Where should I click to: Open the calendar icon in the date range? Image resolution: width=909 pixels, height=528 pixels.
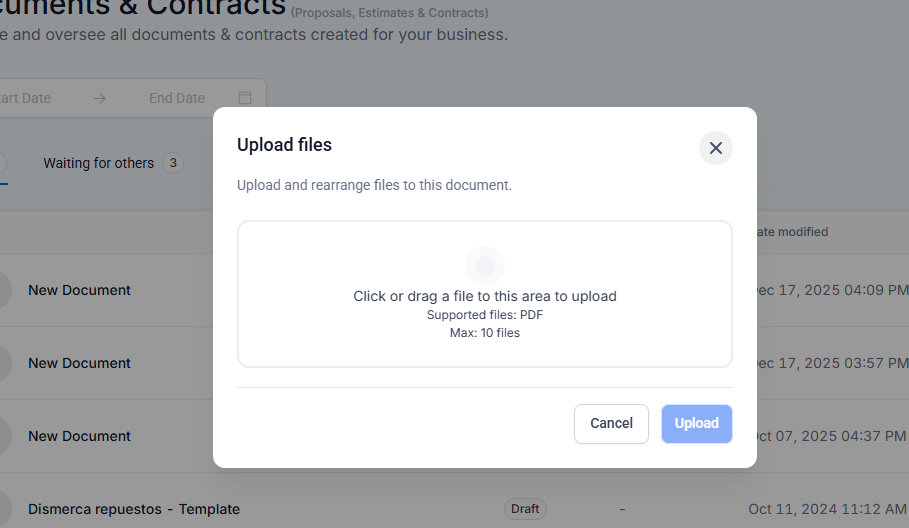point(245,98)
